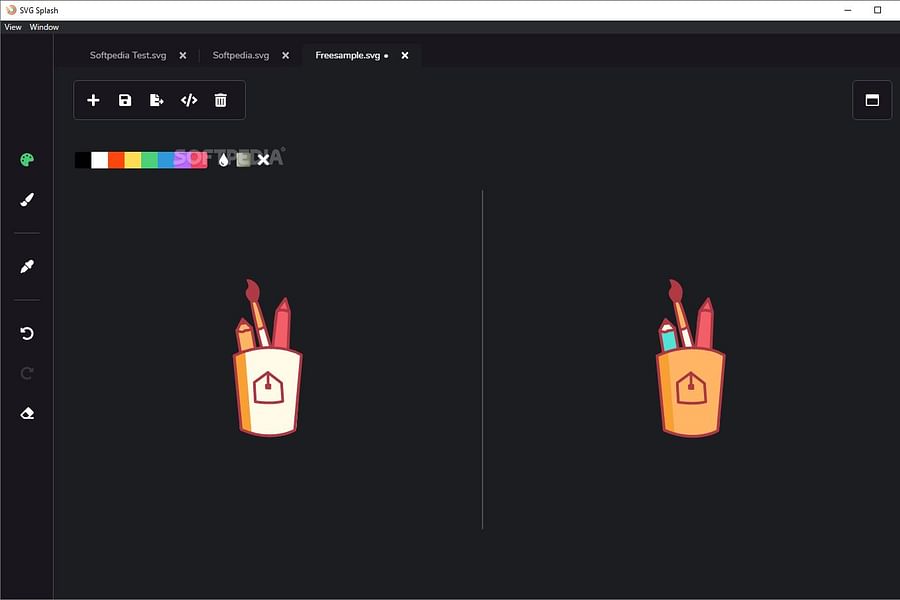Undo the last edit
900x600 pixels.
click(26, 333)
